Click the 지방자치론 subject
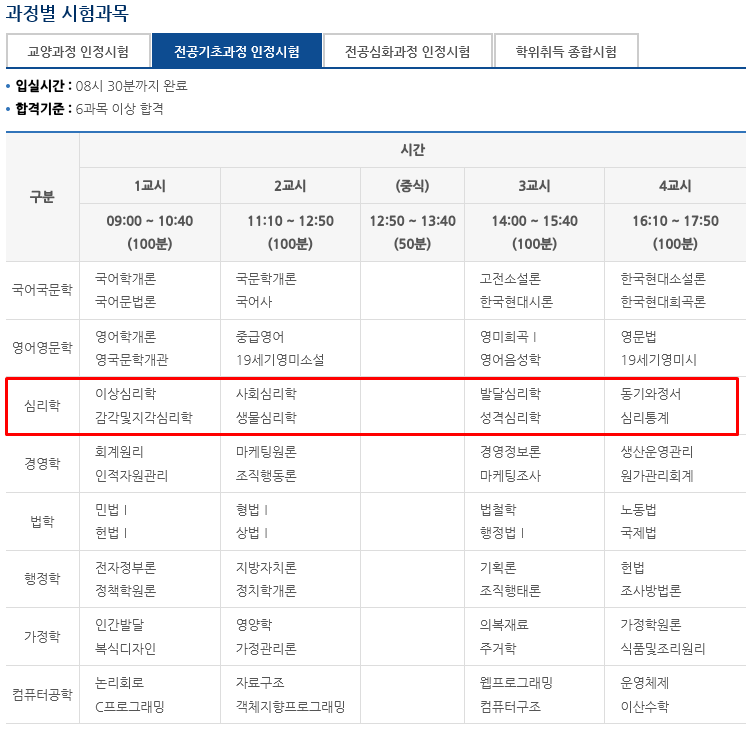The width and height of the screenshot is (752, 729). 266,568
